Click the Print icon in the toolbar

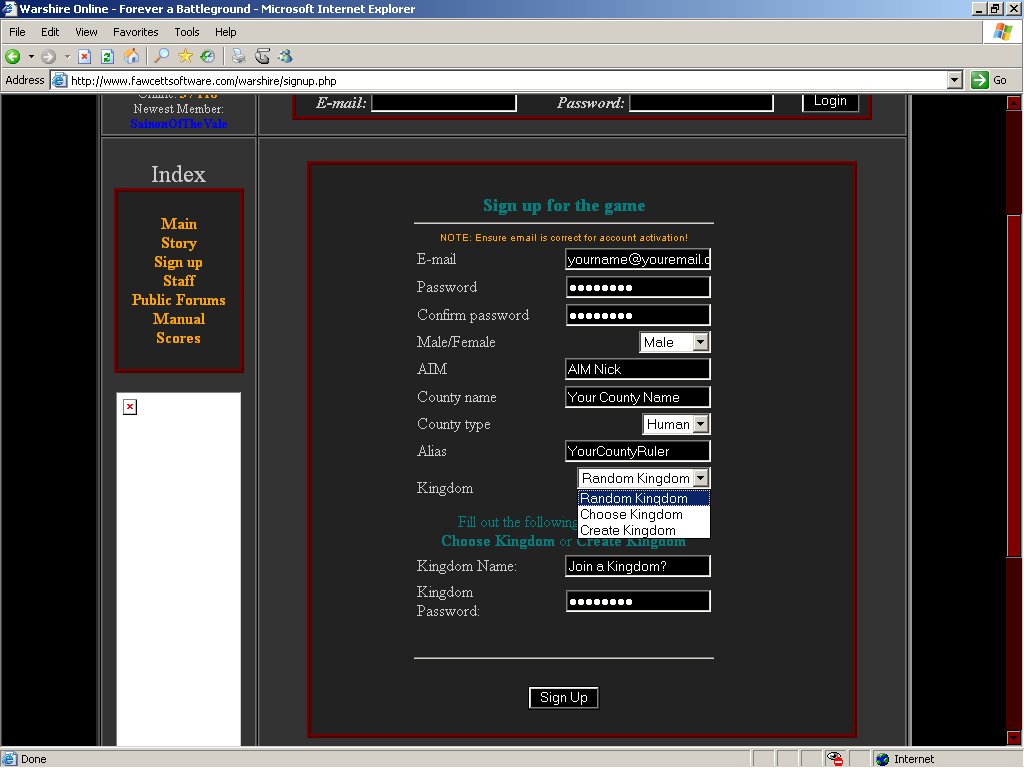pyautogui.click(x=239, y=57)
